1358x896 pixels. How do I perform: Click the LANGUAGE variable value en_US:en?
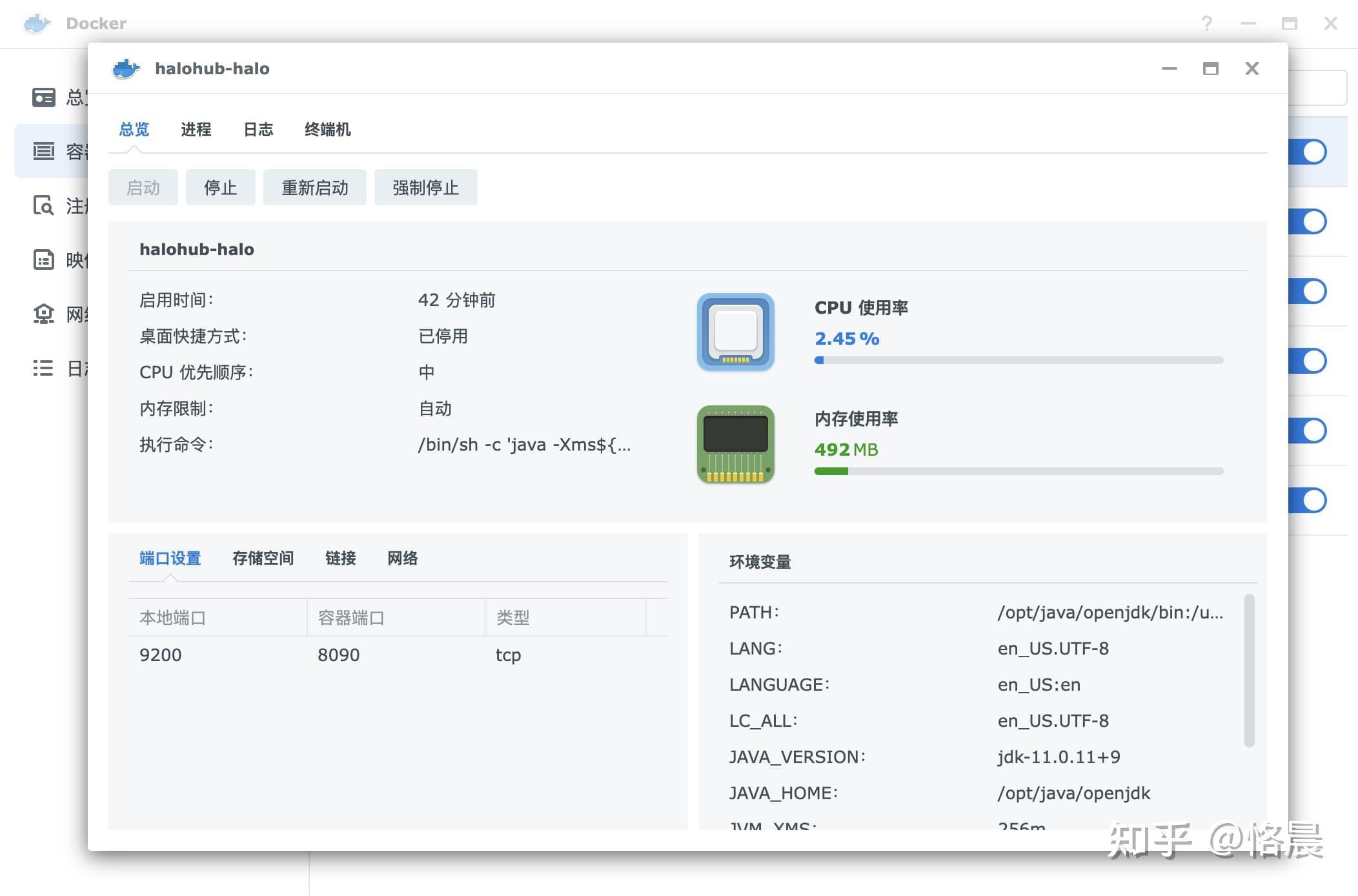(x=1039, y=685)
